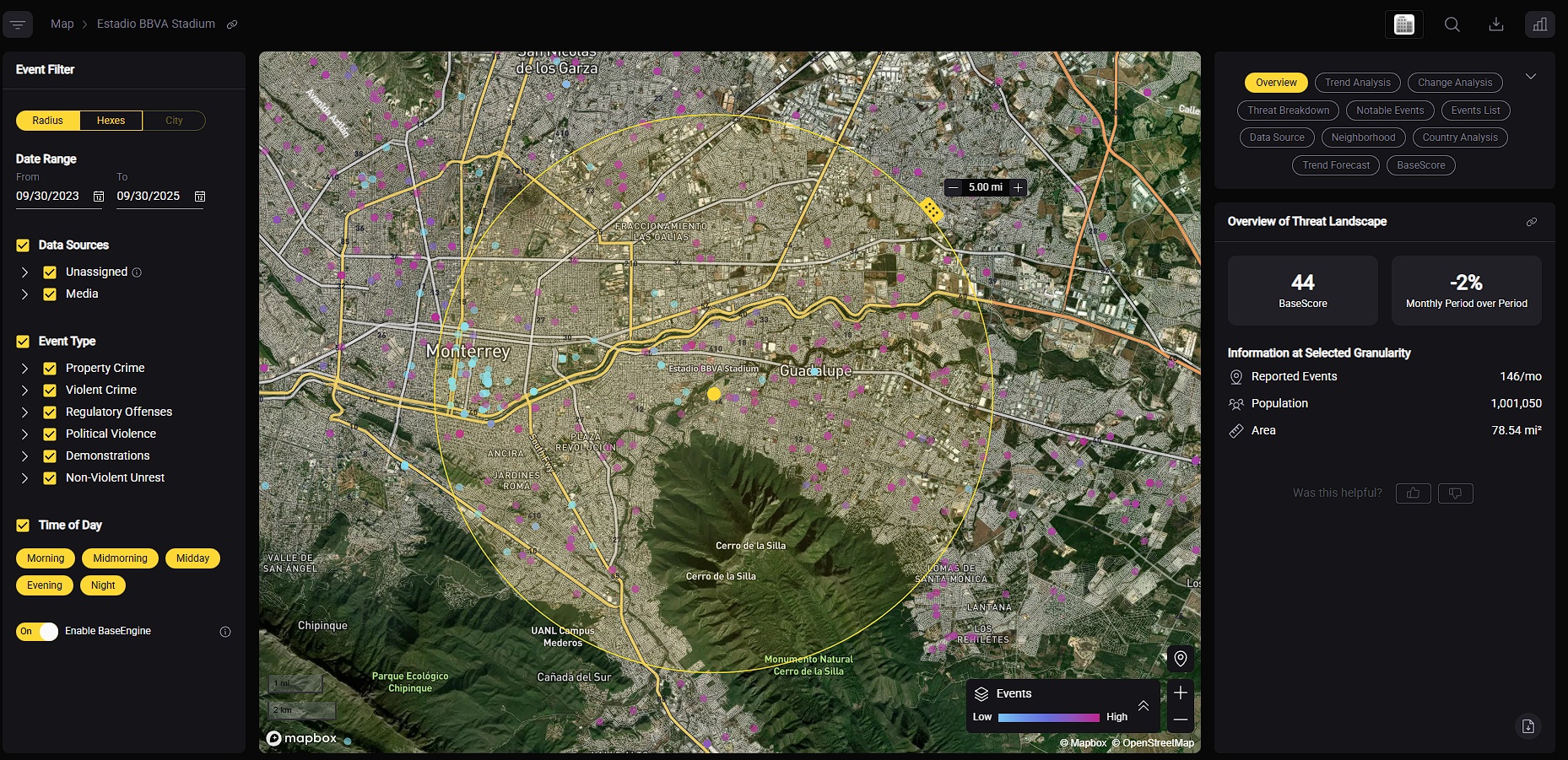
Task: Click the yellow radius drag handle
Action: tap(931, 209)
